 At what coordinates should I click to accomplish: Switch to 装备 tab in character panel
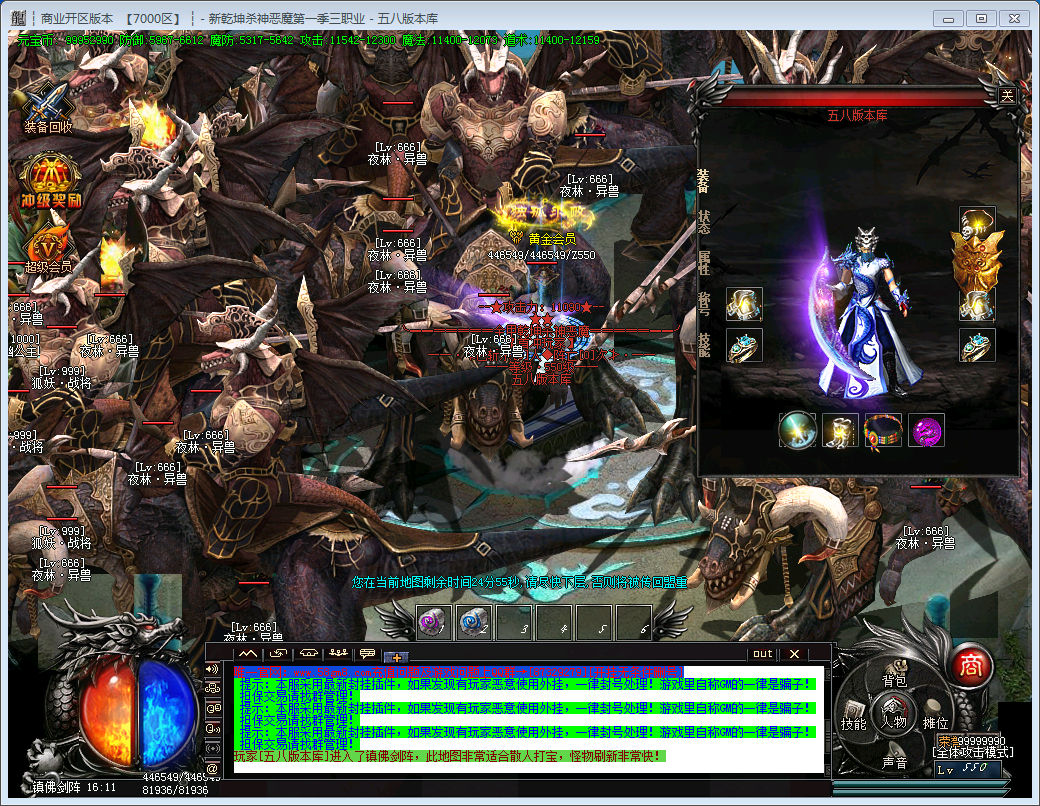703,181
